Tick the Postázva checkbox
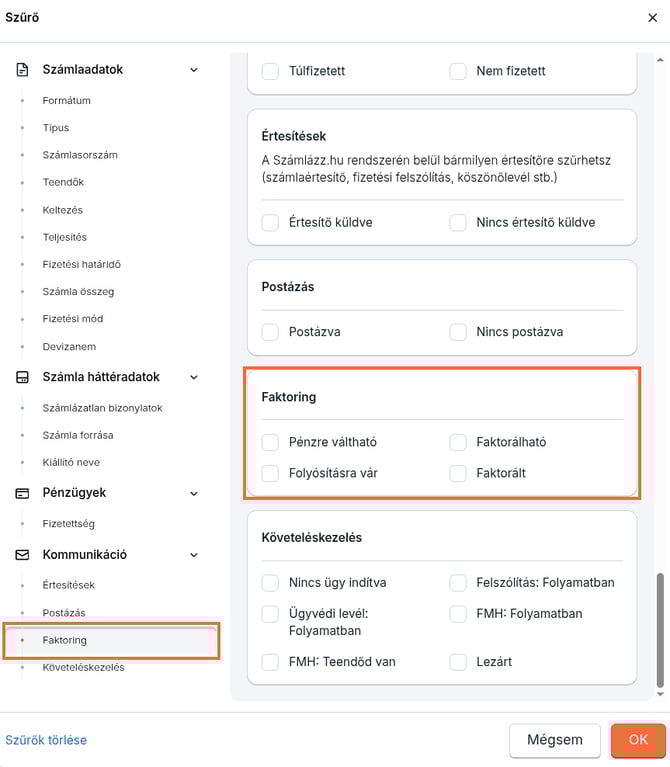670x767 pixels. pos(270,331)
